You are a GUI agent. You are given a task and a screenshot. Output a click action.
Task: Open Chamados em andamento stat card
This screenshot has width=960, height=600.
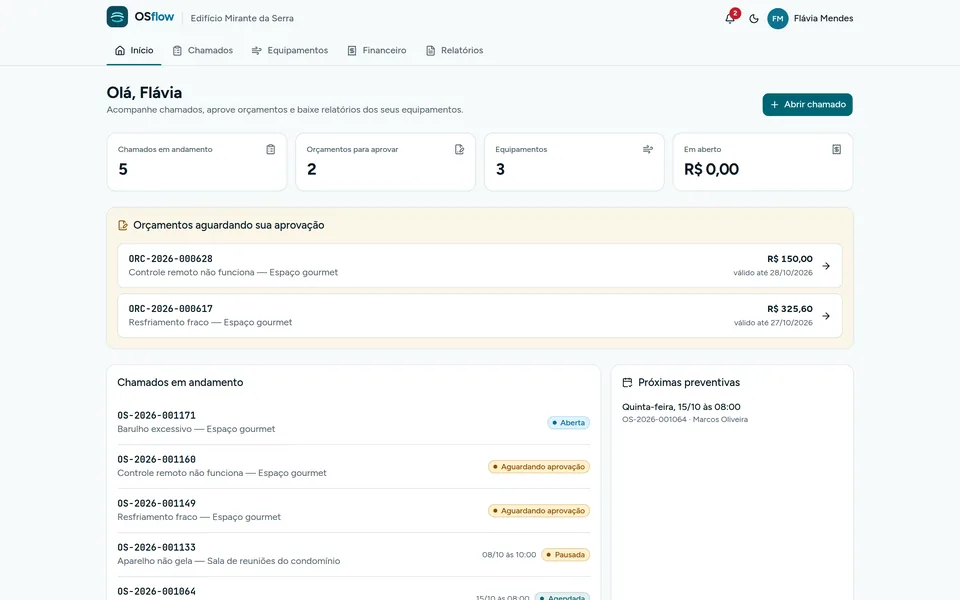[197, 162]
